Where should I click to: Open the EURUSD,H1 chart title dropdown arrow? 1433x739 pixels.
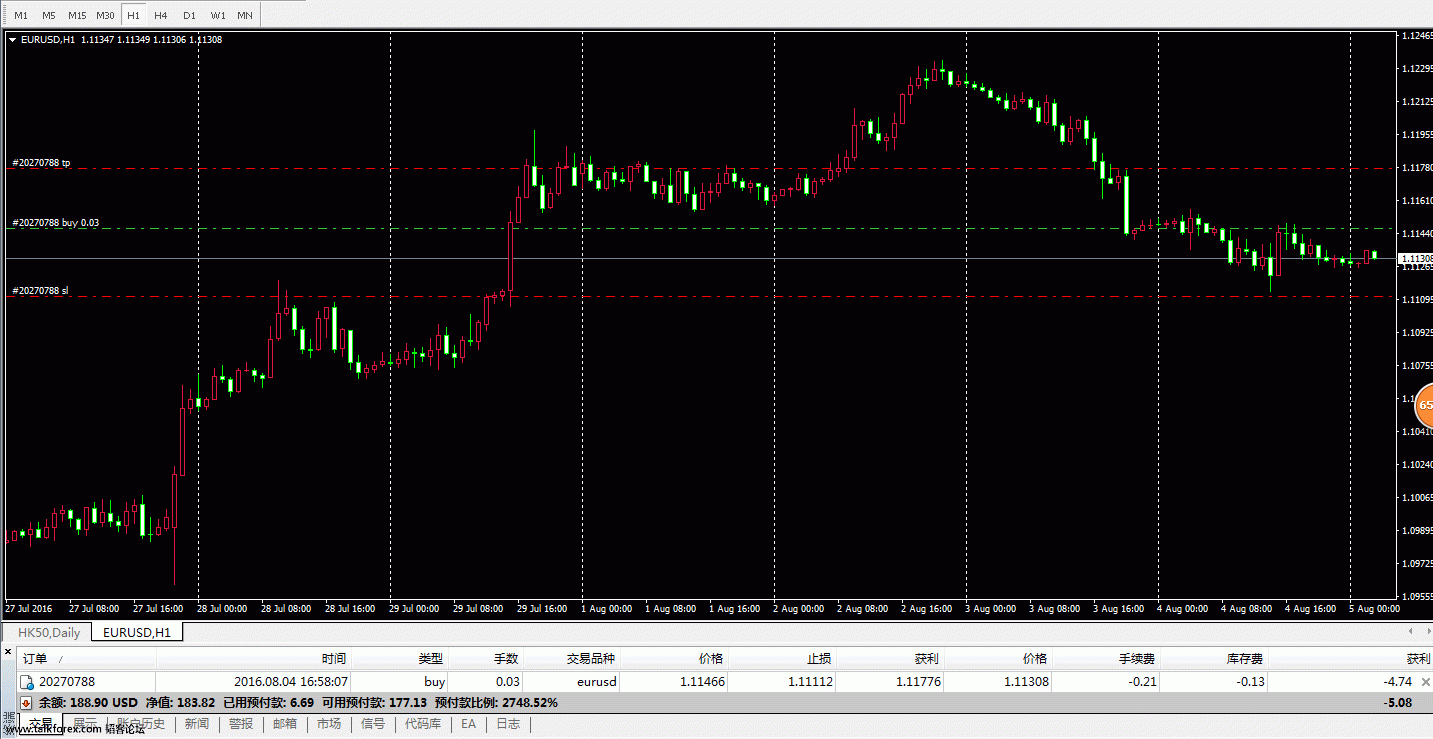(x=12, y=39)
